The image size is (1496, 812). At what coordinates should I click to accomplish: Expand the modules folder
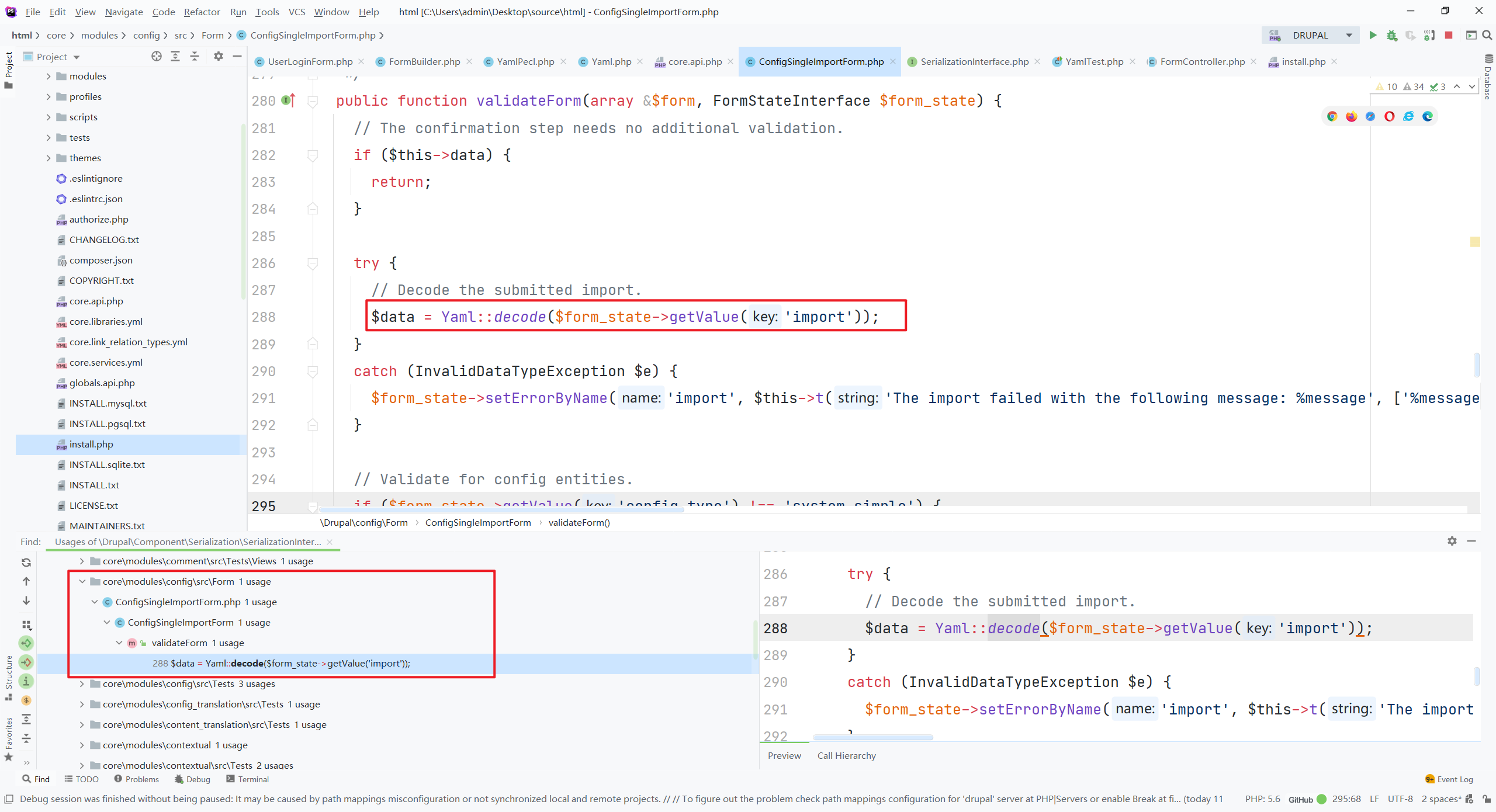(x=49, y=76)
